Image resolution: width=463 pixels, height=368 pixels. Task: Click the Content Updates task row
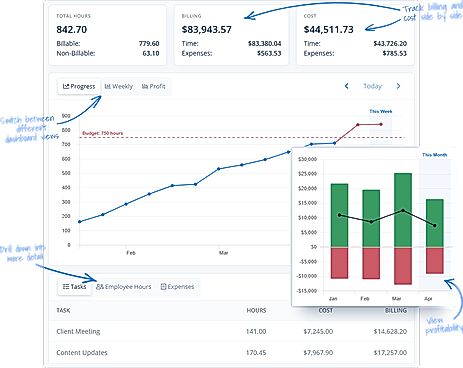tap(232, 353)
